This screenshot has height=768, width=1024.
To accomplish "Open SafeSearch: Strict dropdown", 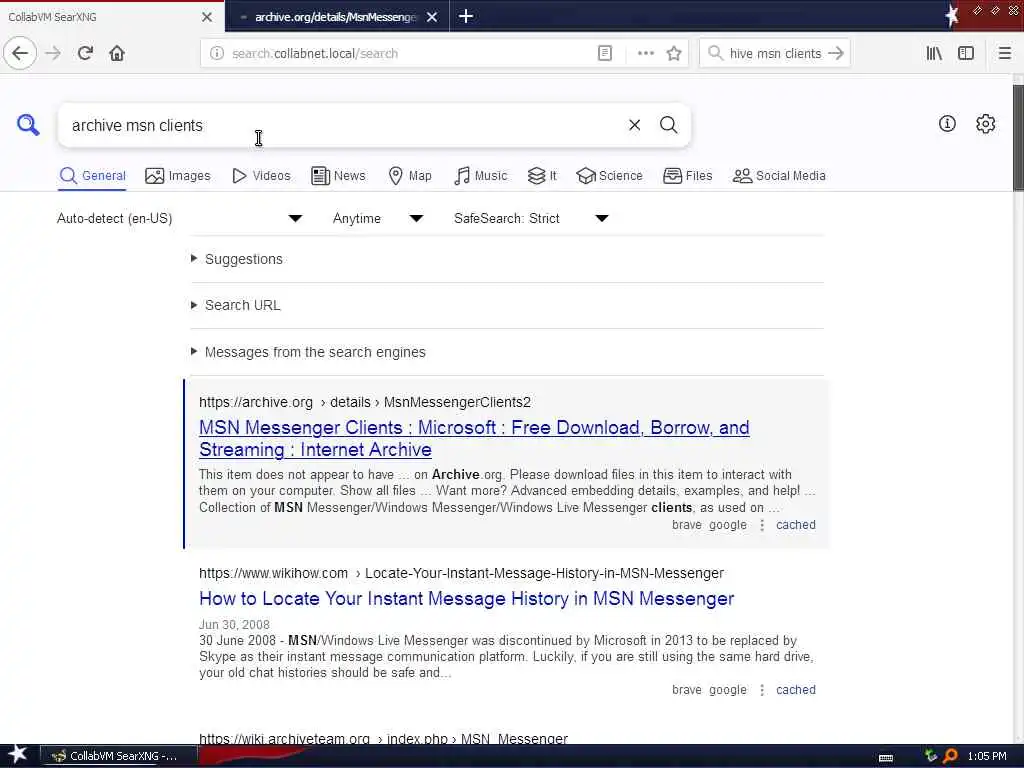I will pos(531,218).
